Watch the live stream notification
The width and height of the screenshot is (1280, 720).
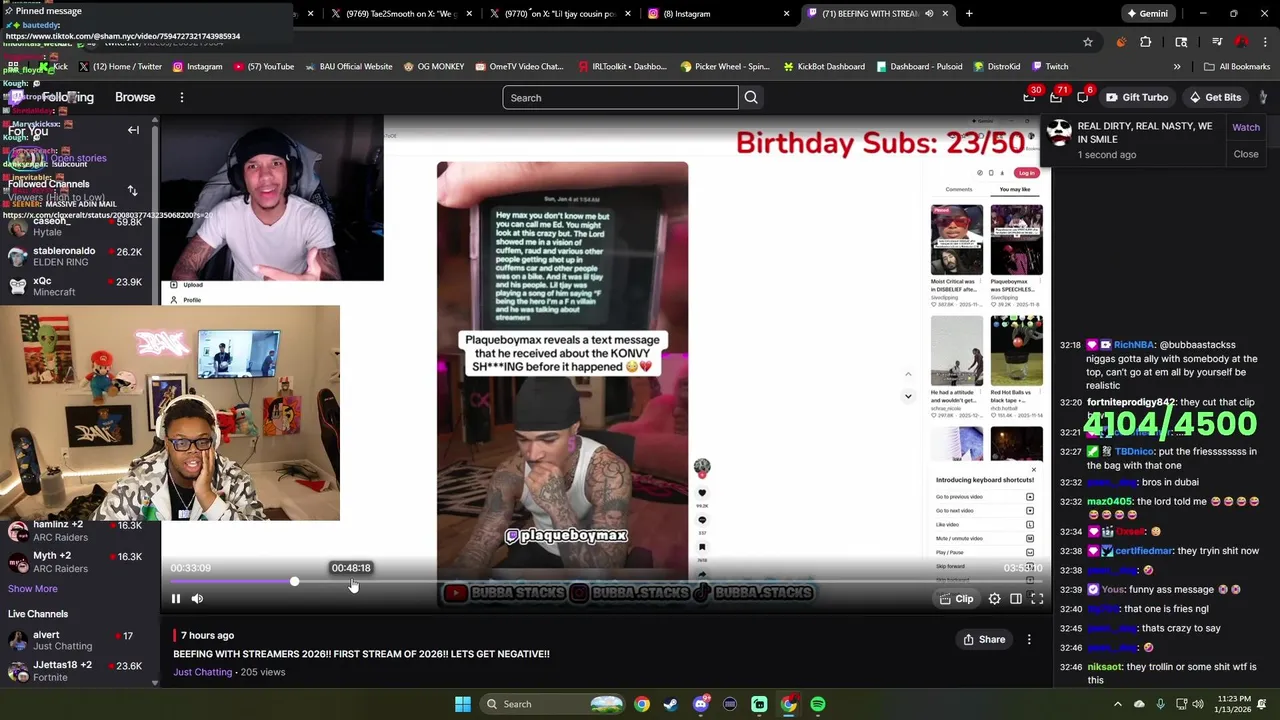click(1246, 127)
